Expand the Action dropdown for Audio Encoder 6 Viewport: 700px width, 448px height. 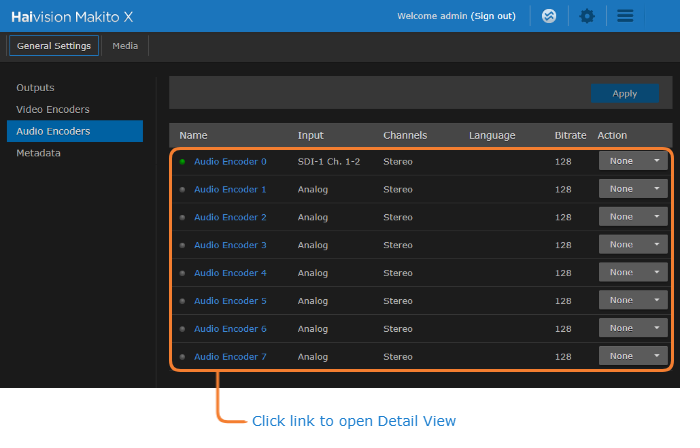click(632, 328)
